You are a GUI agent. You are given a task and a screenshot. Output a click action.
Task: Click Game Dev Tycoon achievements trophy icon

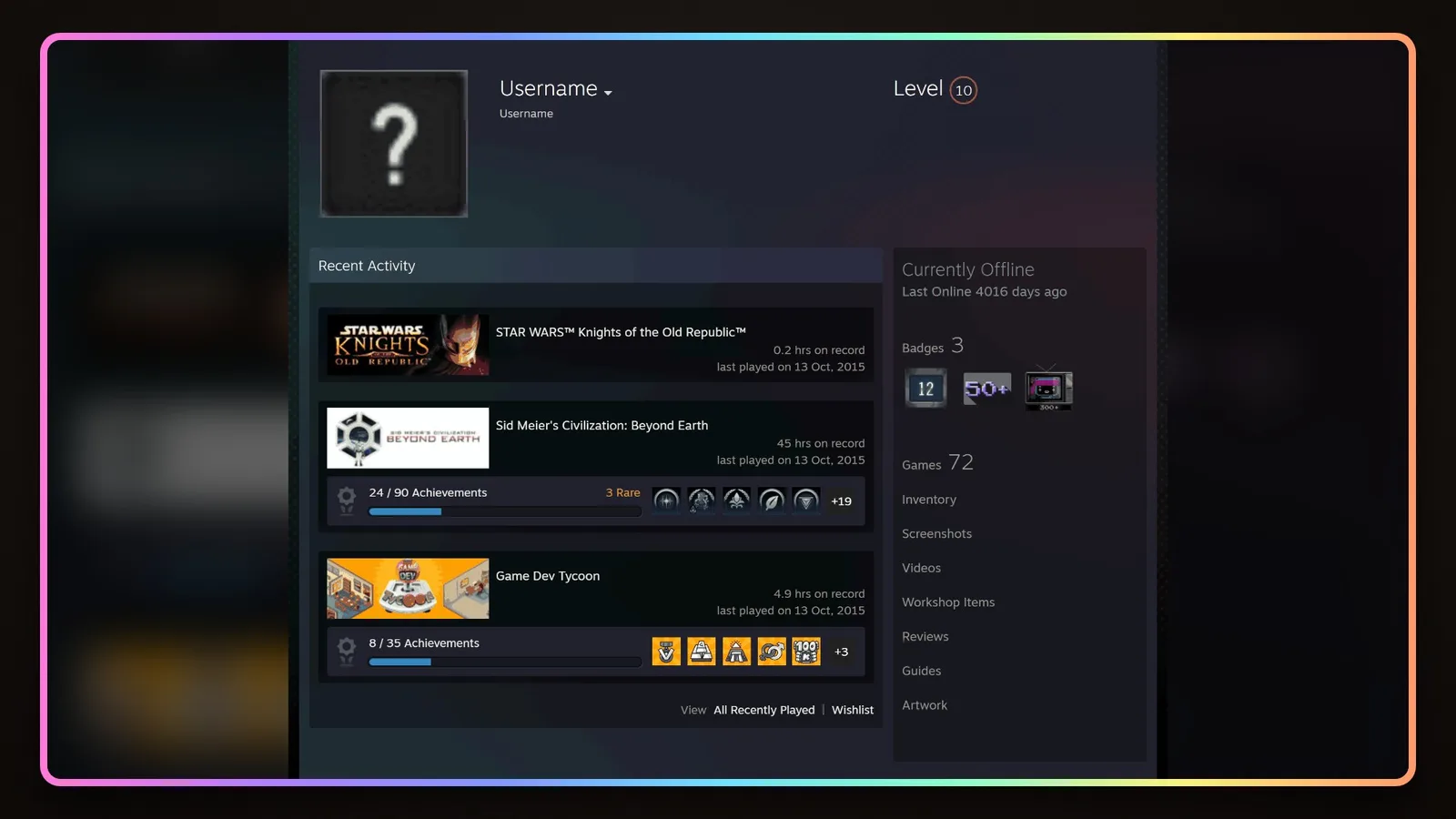click(347, 652)
